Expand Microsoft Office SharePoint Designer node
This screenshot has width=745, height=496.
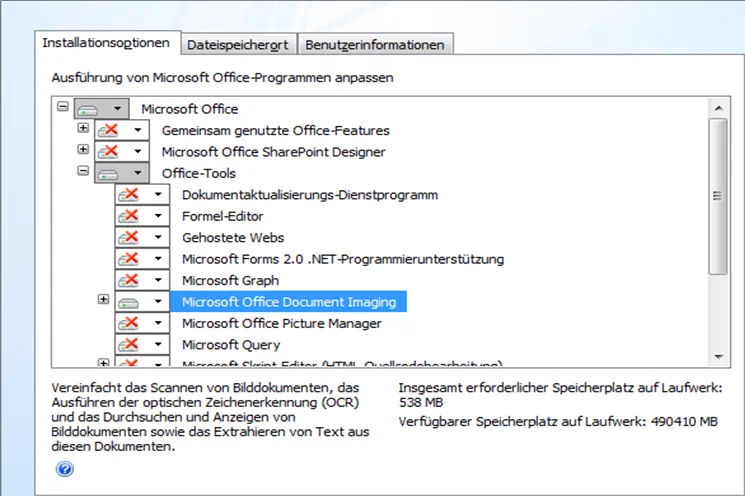[x=83, y=149]
